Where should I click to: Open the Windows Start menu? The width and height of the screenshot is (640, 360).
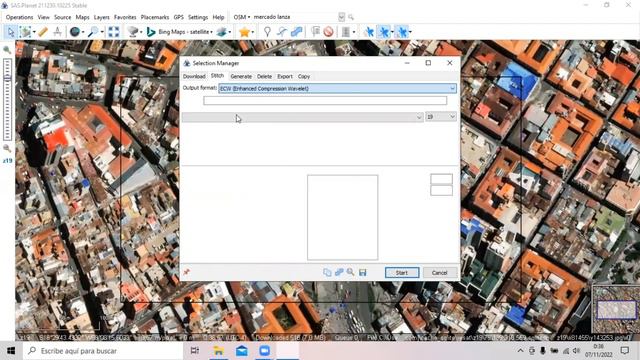(11, 351)
